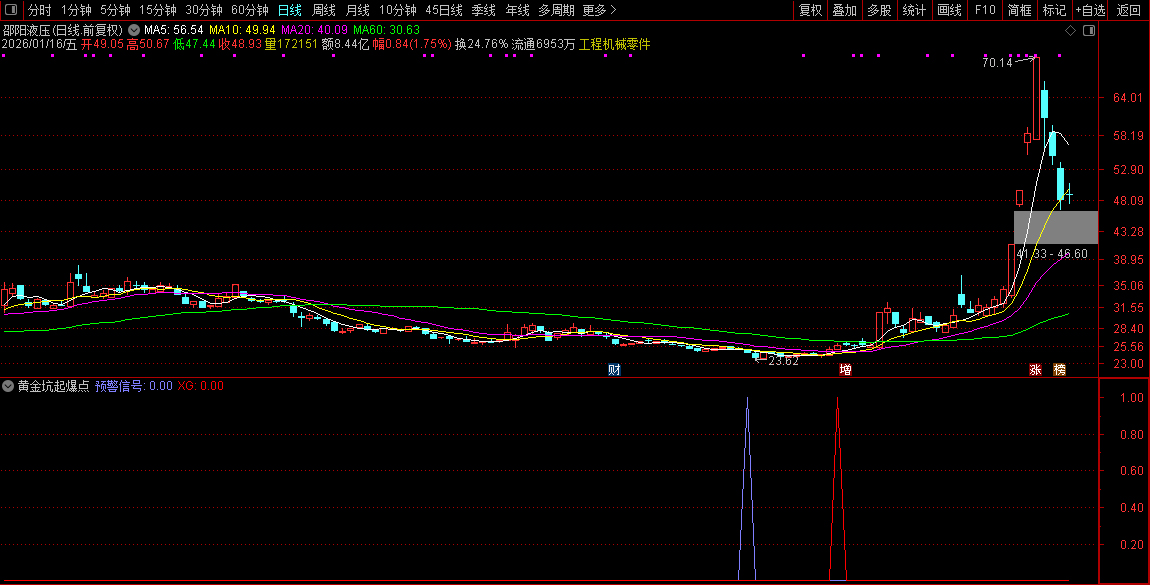Click the 工程机械零件 sector link
Screen dimensions: 1150x585
coord(615,44)
